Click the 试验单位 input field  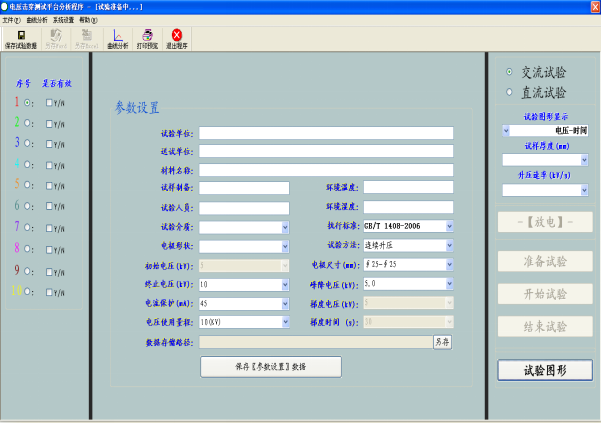click(325, 133)
